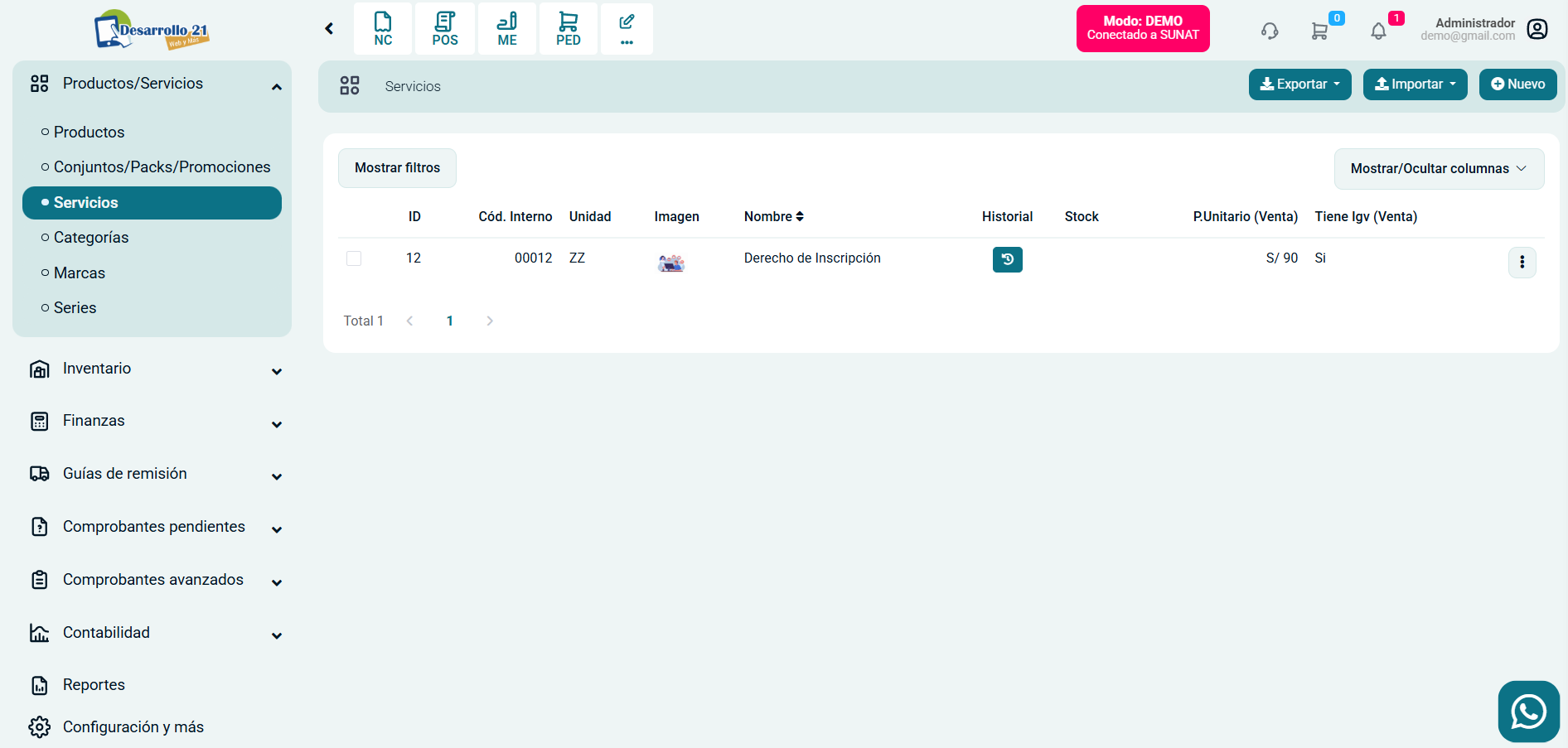The height and width of the screenshot is (748, 1568).
Task: Open the POS point-of-sale shortcut
Action: (x=445, y=29)
